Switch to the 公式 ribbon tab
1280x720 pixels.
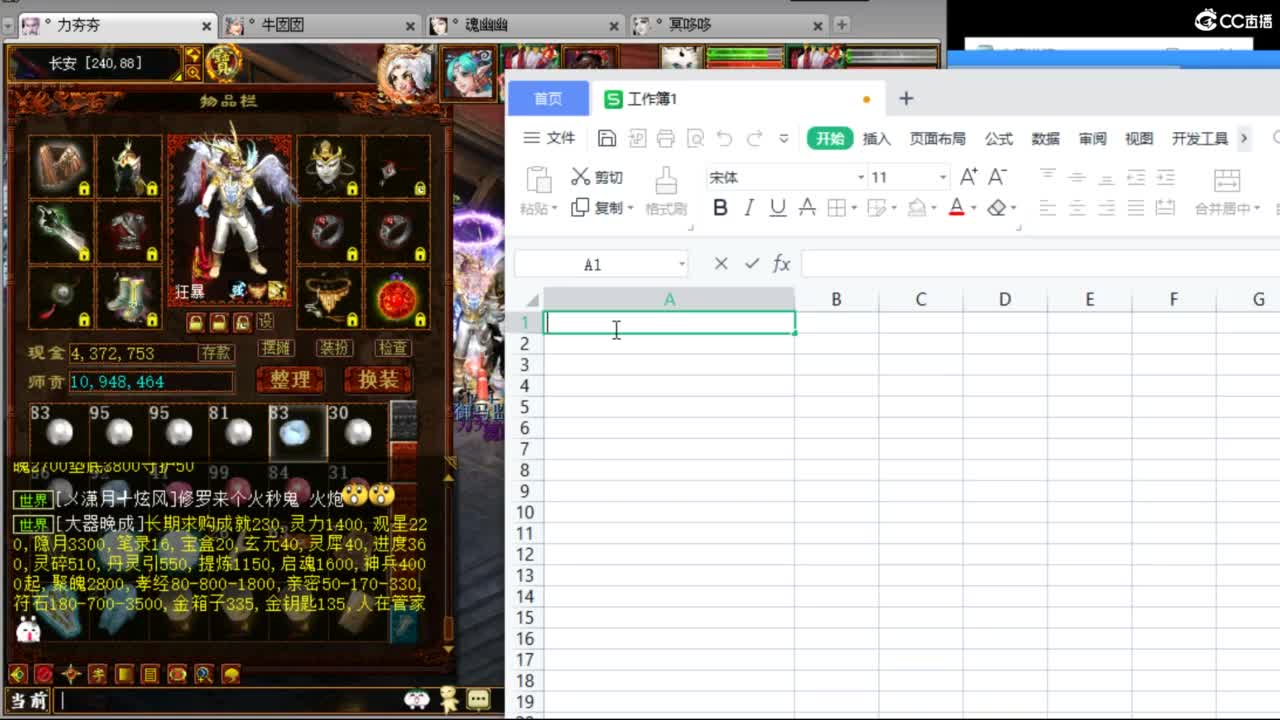pyautogui.click(x=998, y=138)
